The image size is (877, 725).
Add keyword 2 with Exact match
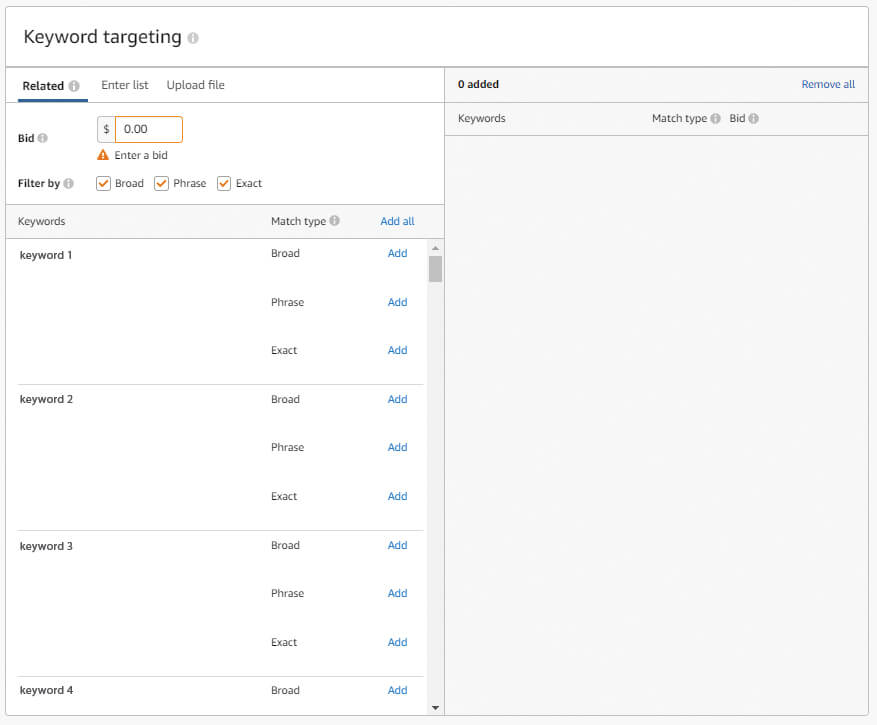tap(398, 496)
